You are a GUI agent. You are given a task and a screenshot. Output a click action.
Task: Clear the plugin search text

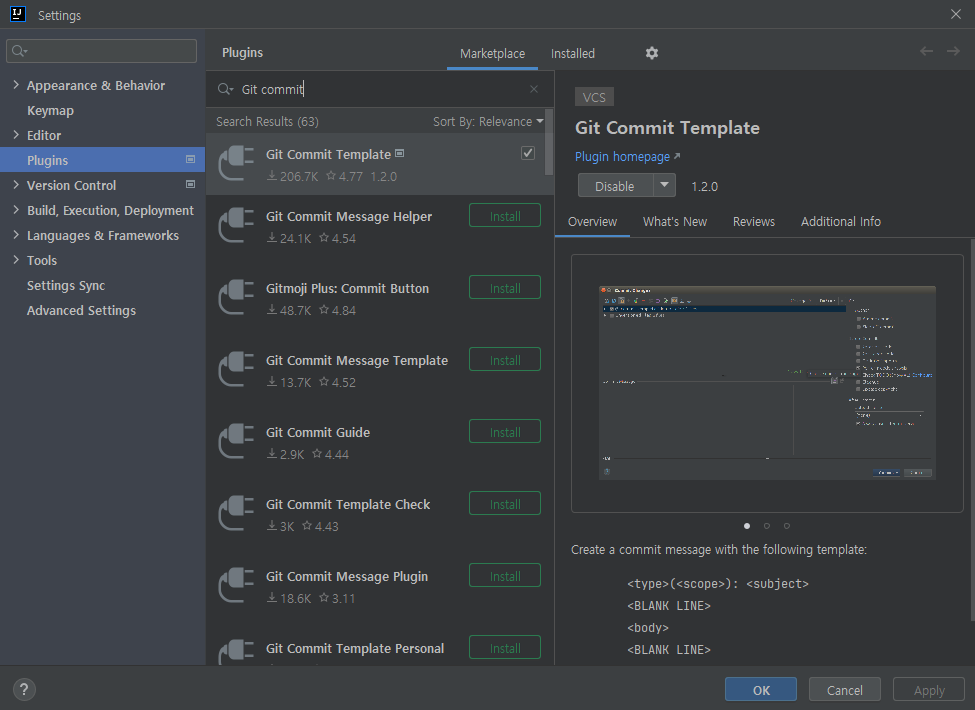click(534, 89)
